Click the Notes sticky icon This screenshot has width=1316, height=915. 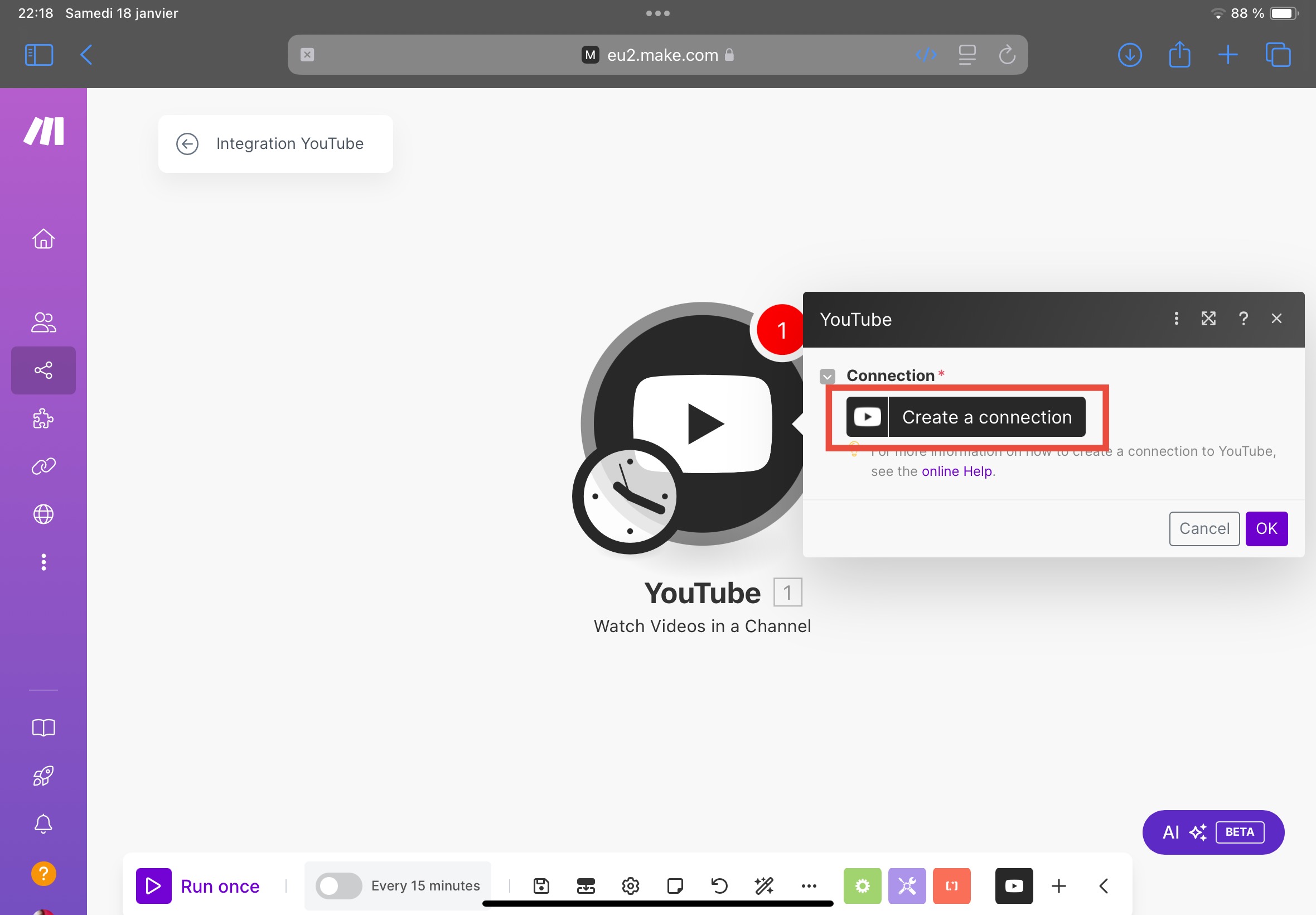pos(675,886)
